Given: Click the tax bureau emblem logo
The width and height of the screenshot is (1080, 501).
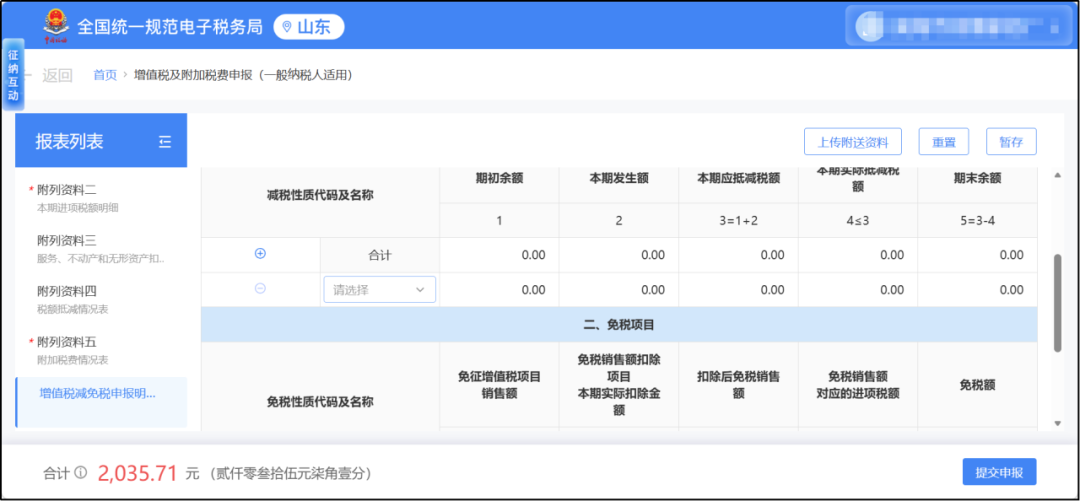Looking at the screenshot, I should (x=56, y=26).
